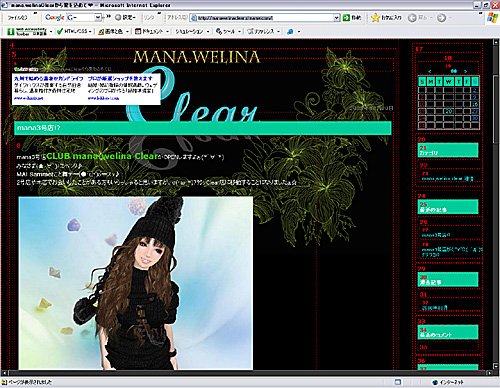Viewport: 500px width, 388px height.
Task: Click the Internet Explorer icon on accessibility toolbar
Action: tap(290, 31)
